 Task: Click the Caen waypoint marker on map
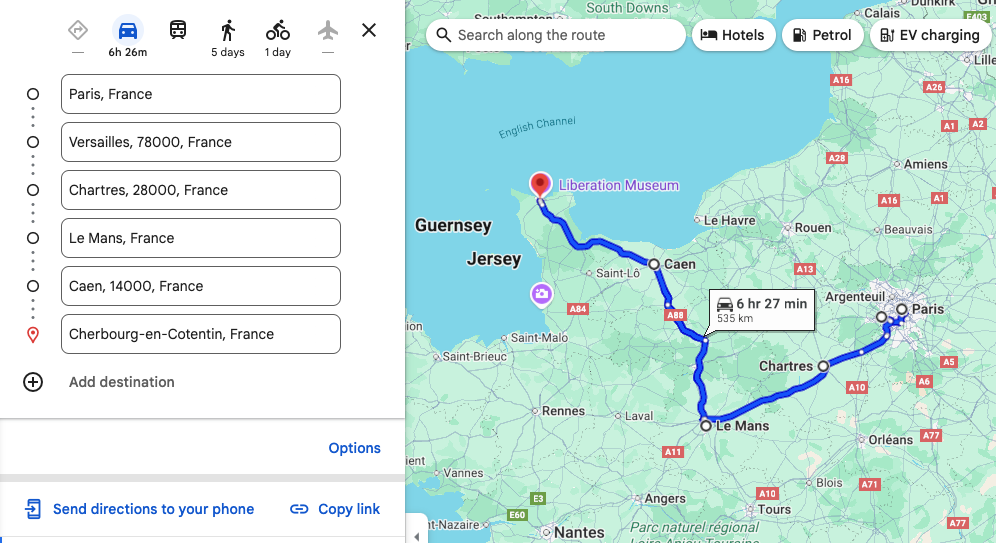pos(653,265)
